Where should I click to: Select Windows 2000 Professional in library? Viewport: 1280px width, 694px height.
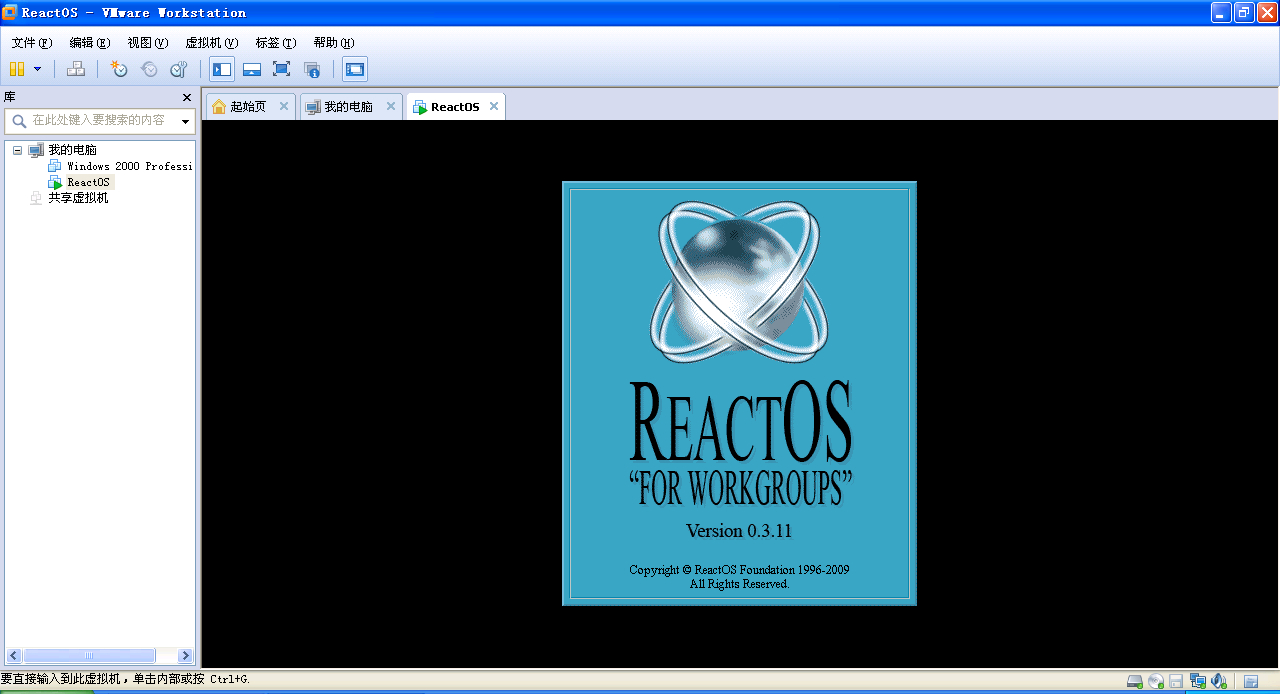coord(129,166)
